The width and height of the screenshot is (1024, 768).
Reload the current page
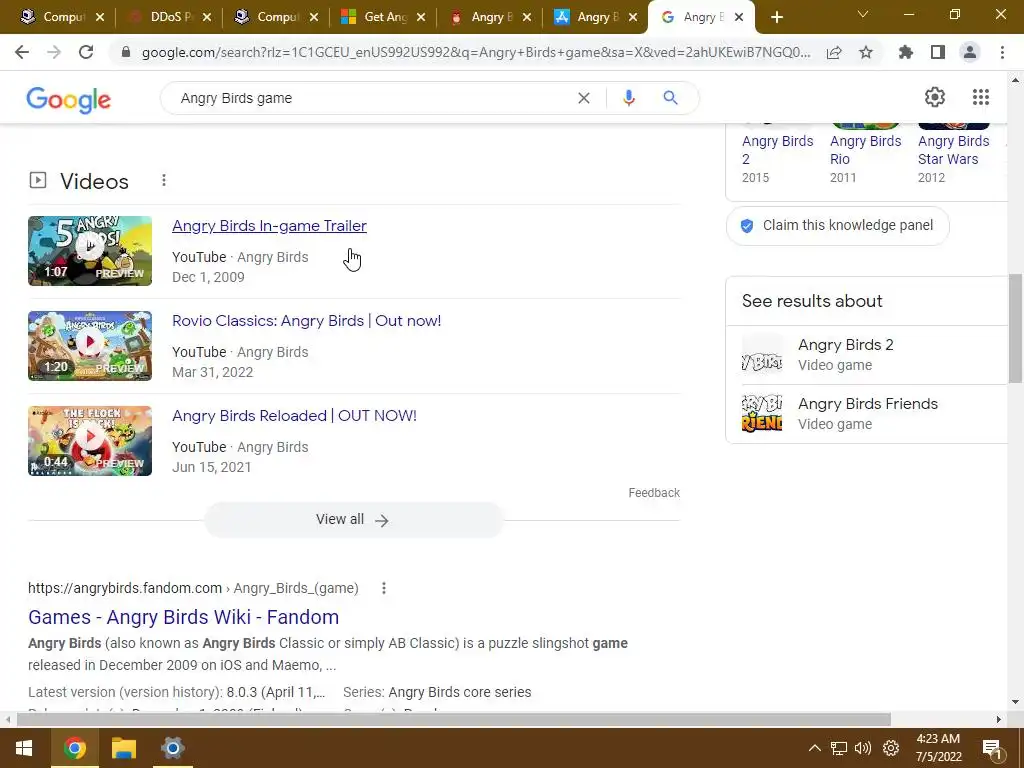(x=86, y=52)
